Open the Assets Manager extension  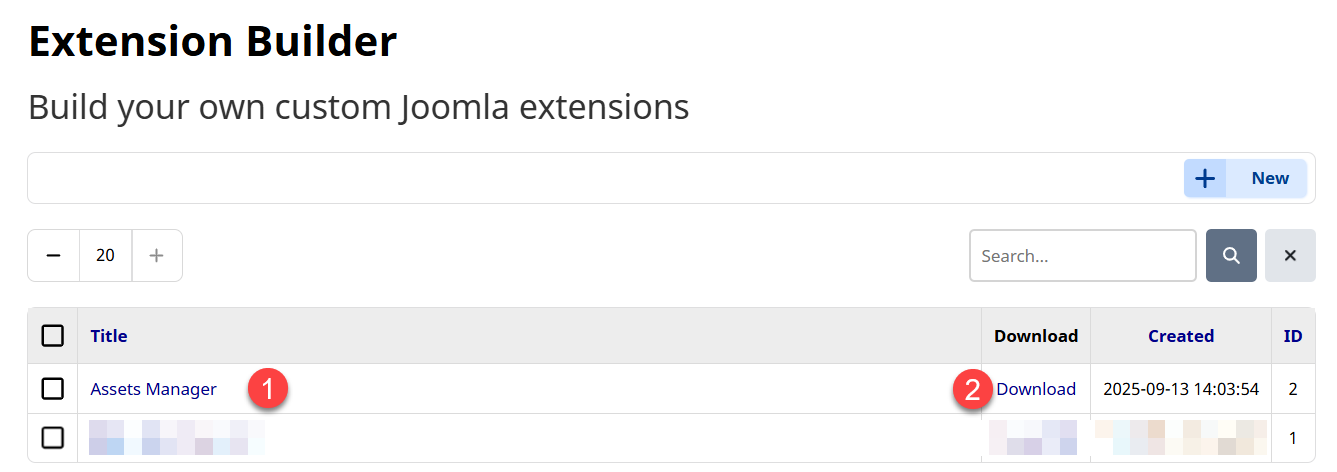pos(153,389)
